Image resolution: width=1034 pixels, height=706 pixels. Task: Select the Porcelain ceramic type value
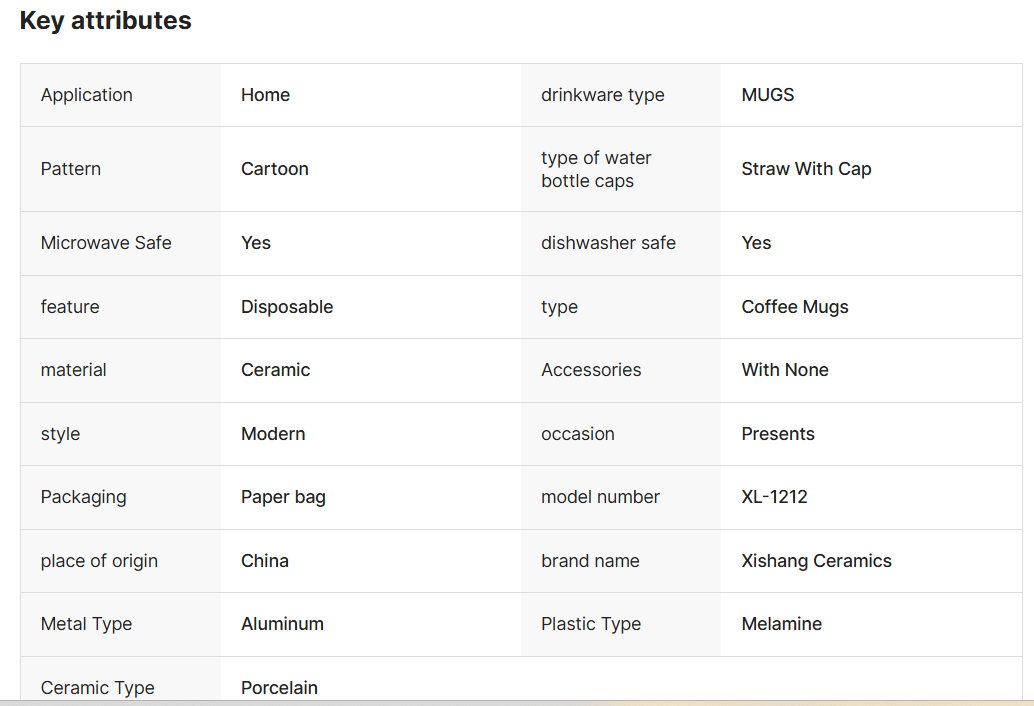[279, 688]
